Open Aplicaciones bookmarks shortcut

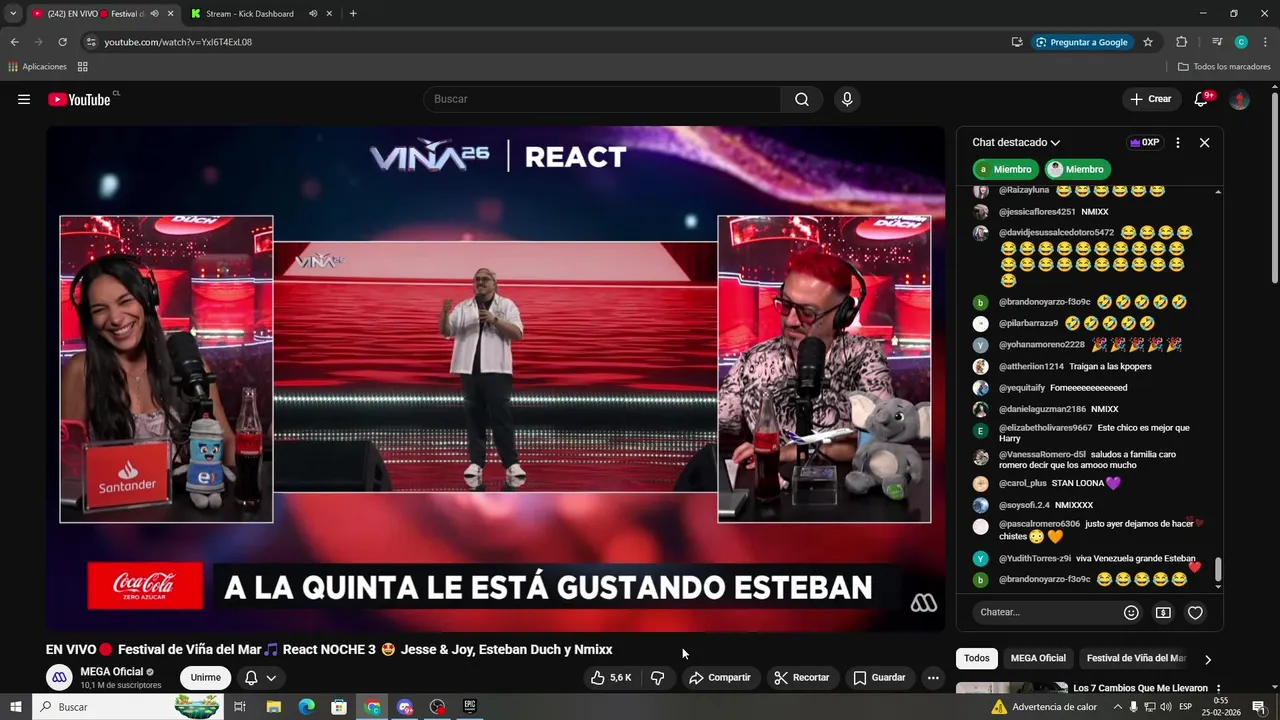[37, 67]
